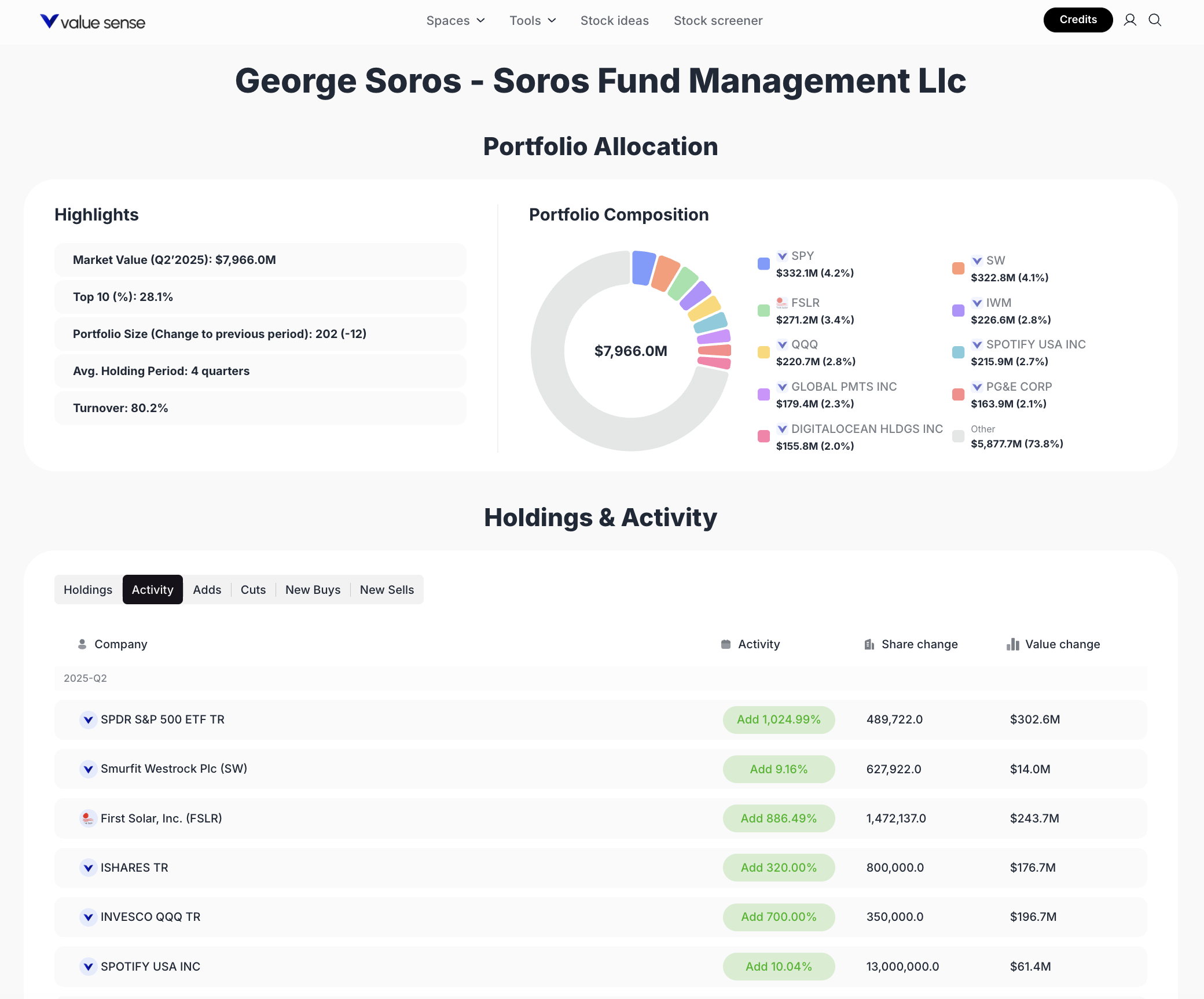Expand the Spaces dropdown menu
This screenshot has width=1204, height=999.
pyautogui.click(x=456, y=21)
